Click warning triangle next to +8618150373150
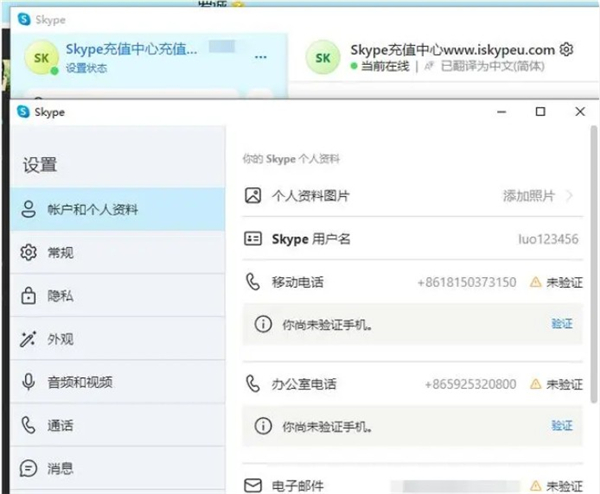Screen dimensions: 600x494 pos(536,282)
